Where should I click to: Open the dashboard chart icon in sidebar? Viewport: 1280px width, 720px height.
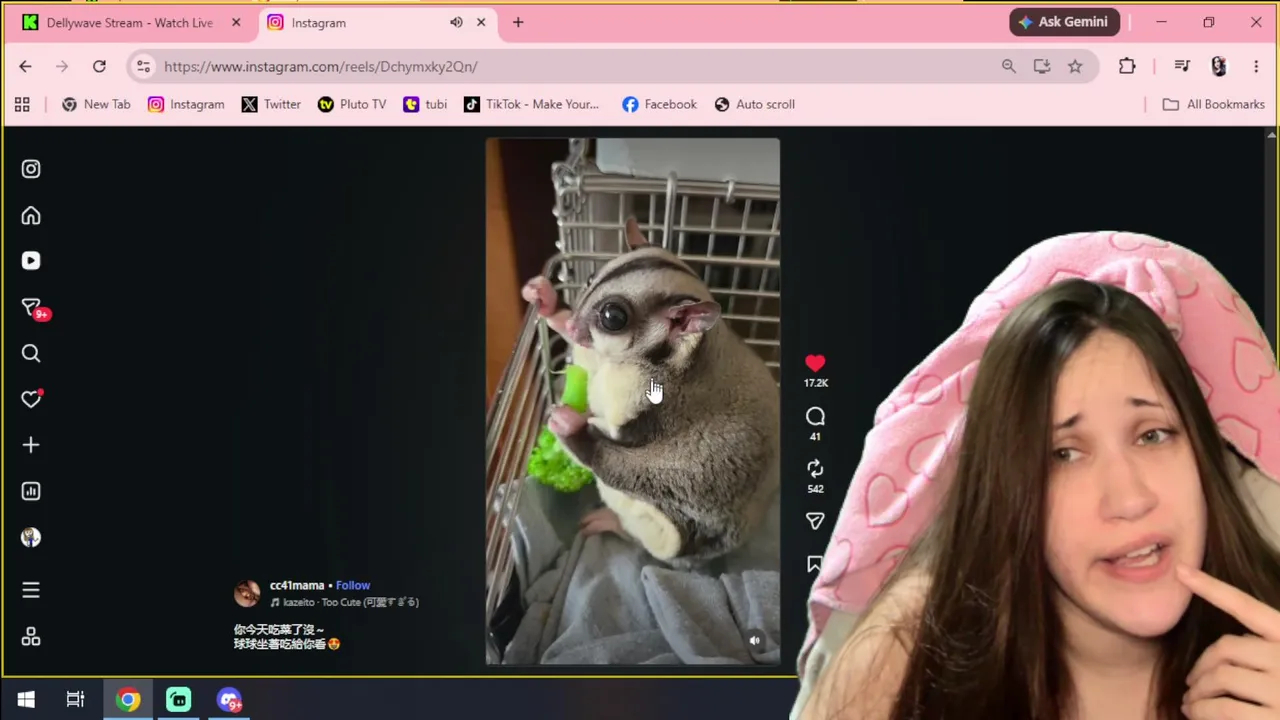[x=31, y=491]
